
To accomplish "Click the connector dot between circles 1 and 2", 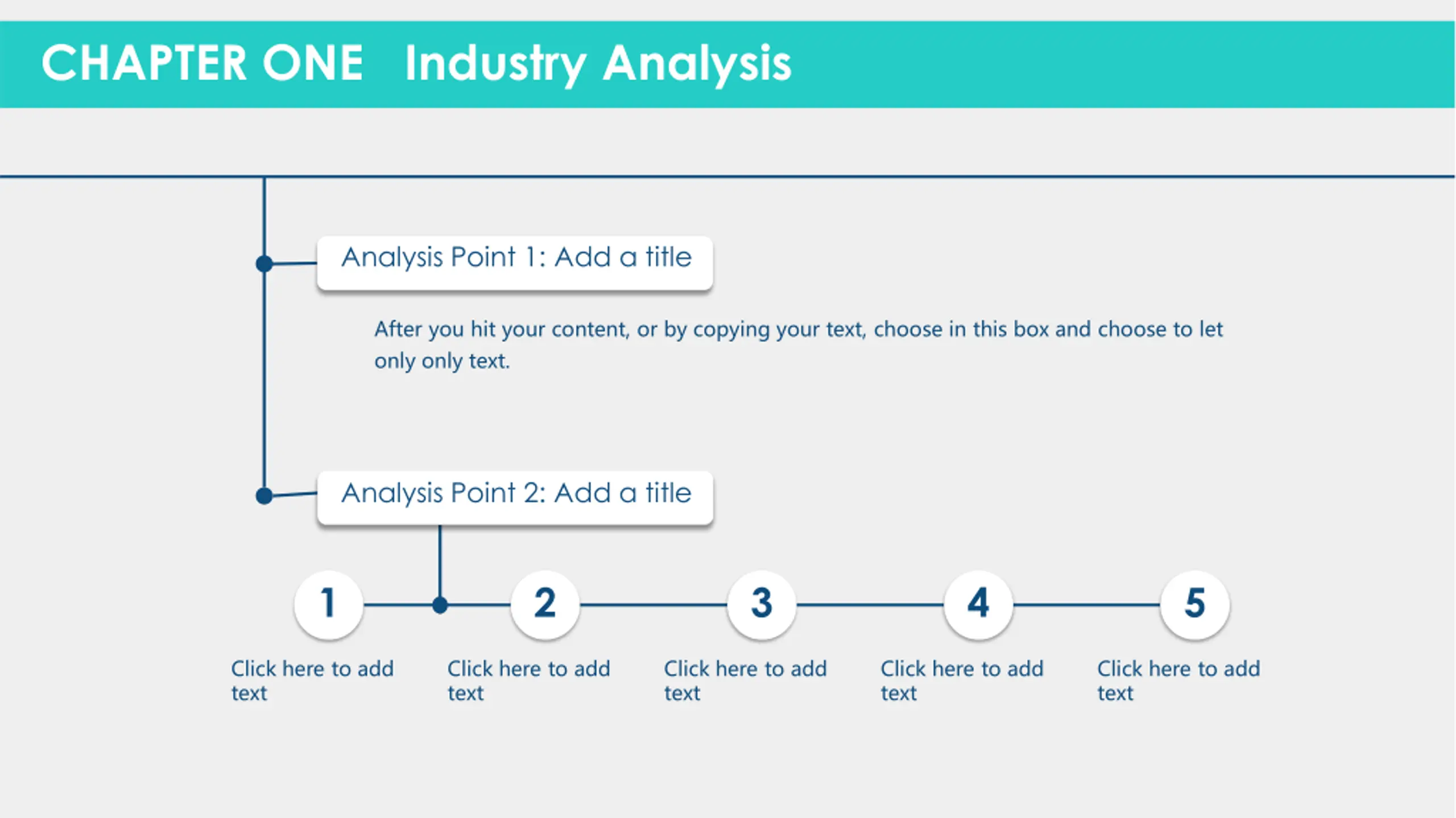I will (x=440, y=605).
